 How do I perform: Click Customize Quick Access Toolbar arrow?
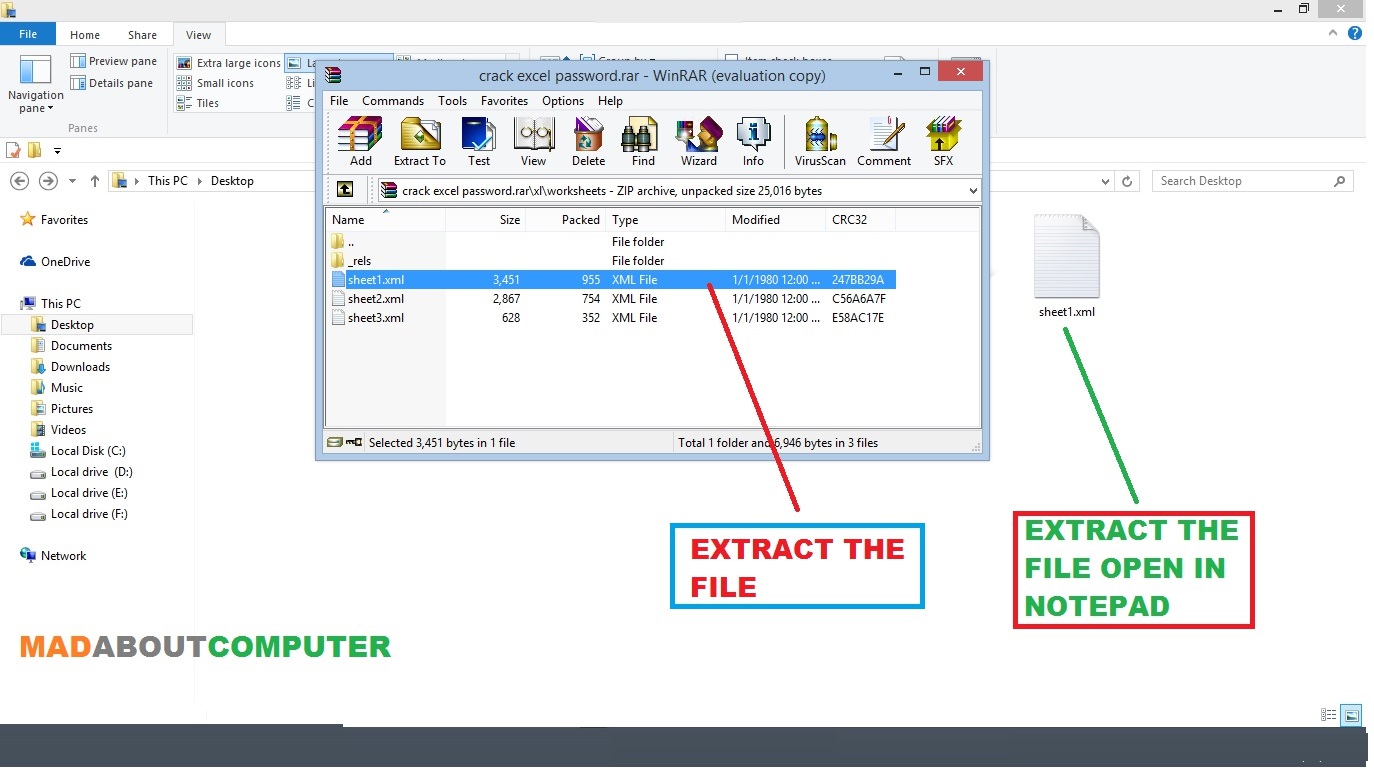57,151
